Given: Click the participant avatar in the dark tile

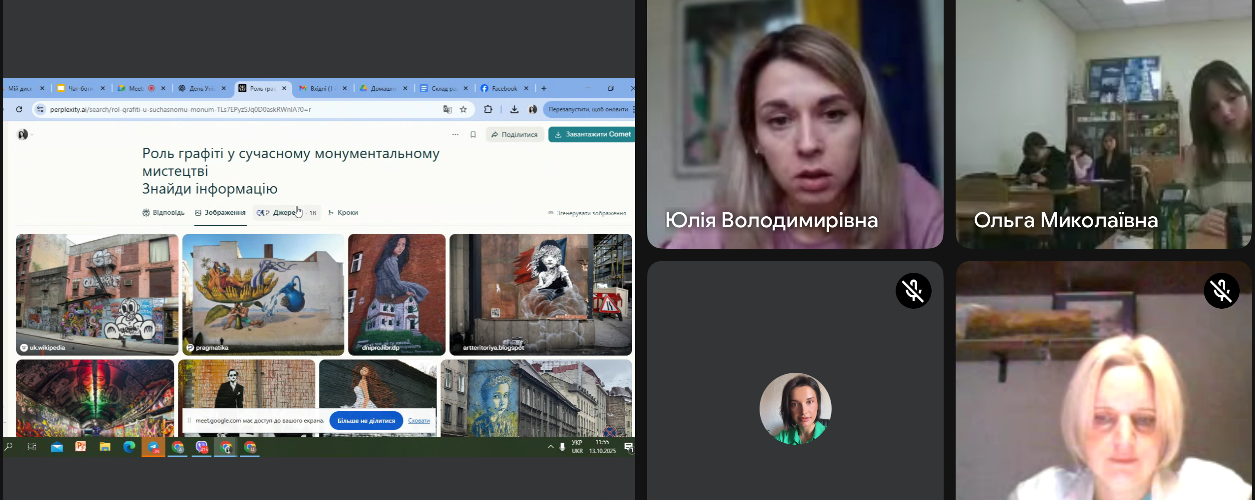Looking at the screenshot, I should 795,408.
